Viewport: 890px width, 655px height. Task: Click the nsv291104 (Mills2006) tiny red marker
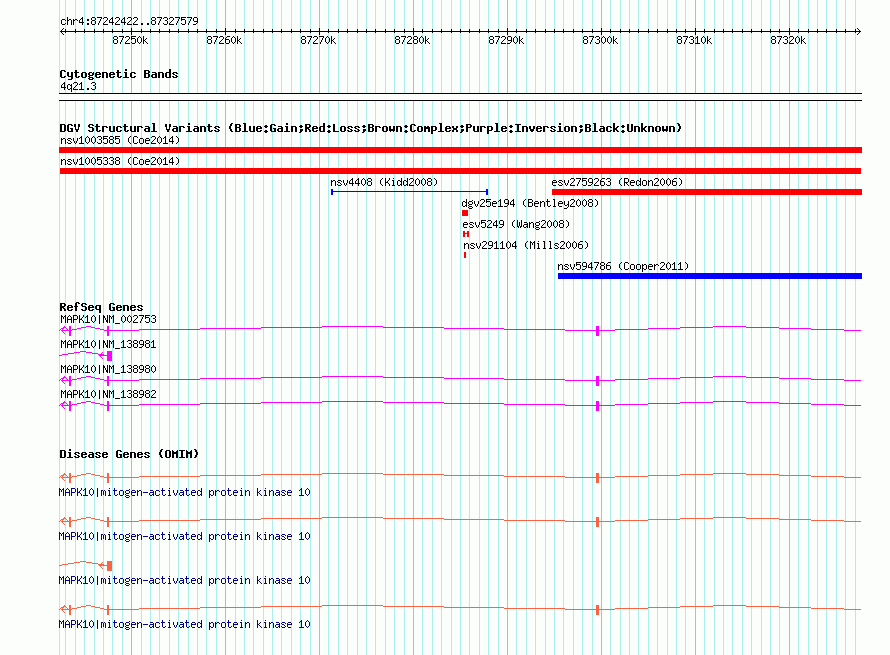[x=465, y=255]
